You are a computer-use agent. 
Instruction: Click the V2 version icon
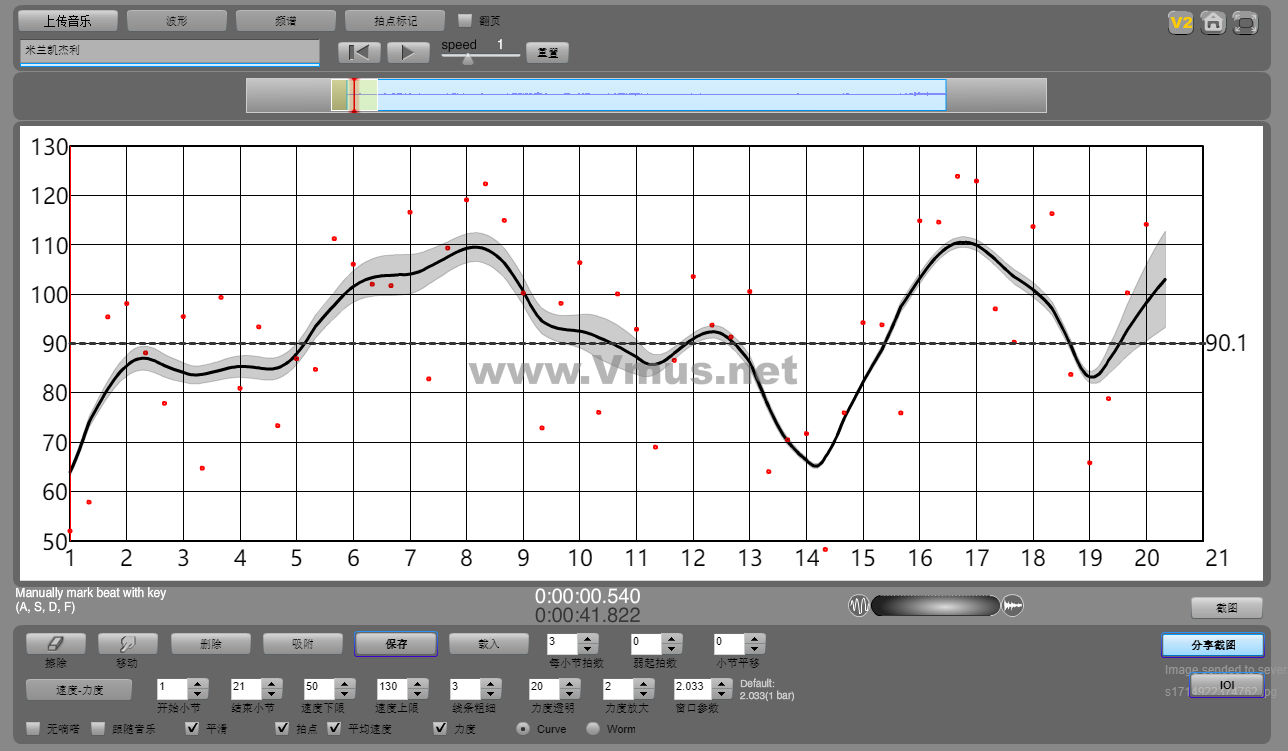tap(1181, 23)
